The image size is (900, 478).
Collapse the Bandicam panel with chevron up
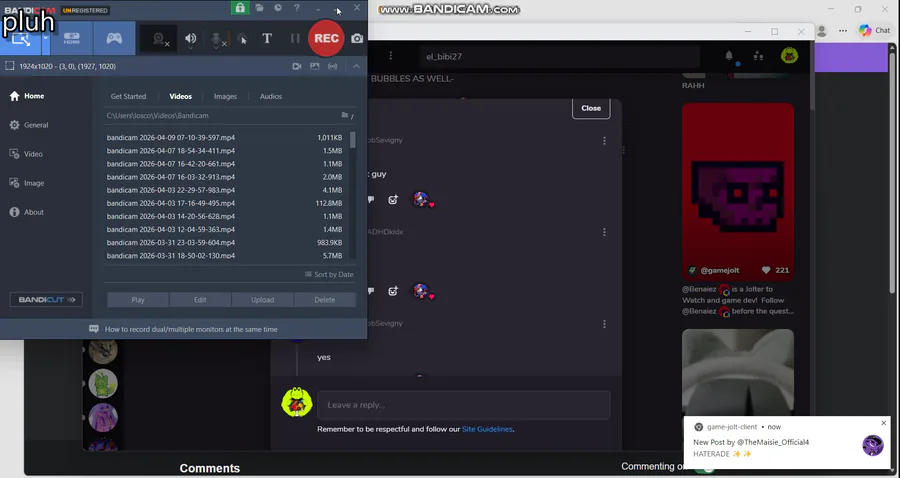pyautogui.click(x=356, y=66)
